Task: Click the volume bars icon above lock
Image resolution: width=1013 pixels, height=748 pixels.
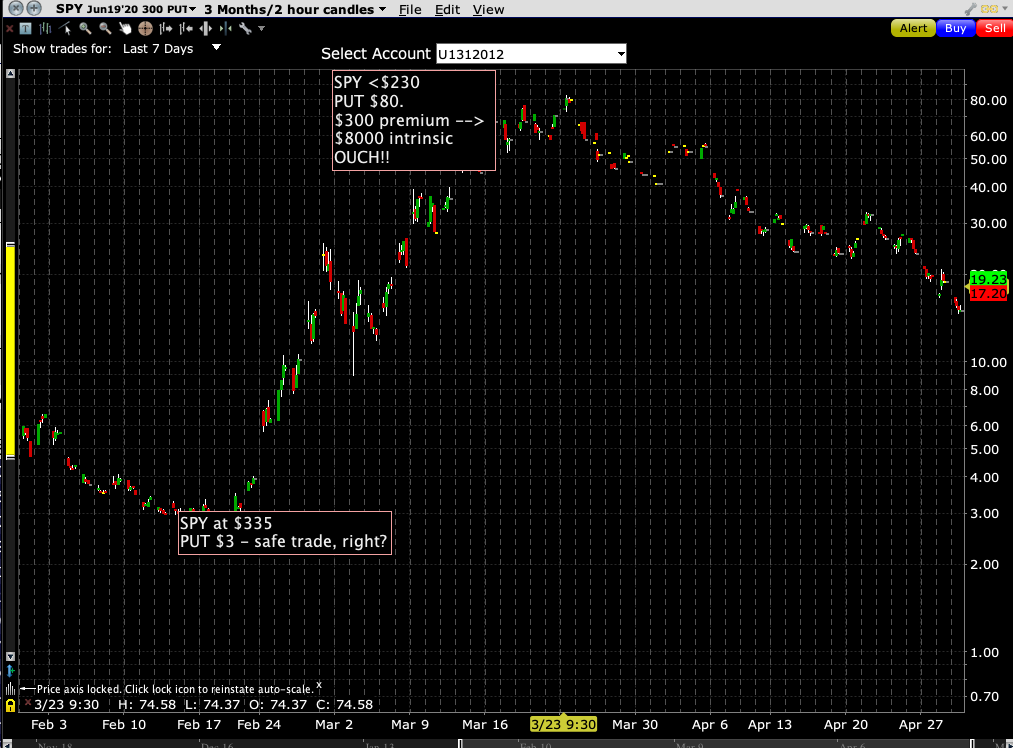Action: coord(10,689)
